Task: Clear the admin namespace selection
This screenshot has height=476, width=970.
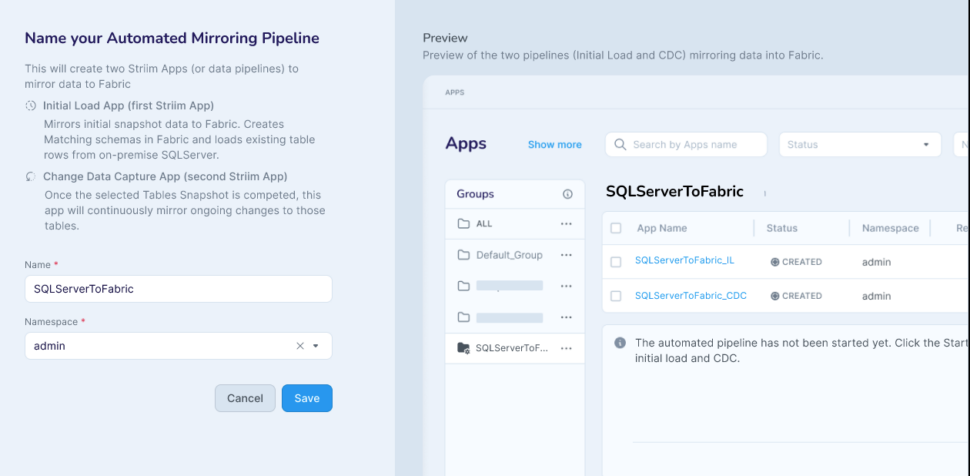Action: (300, 346)
